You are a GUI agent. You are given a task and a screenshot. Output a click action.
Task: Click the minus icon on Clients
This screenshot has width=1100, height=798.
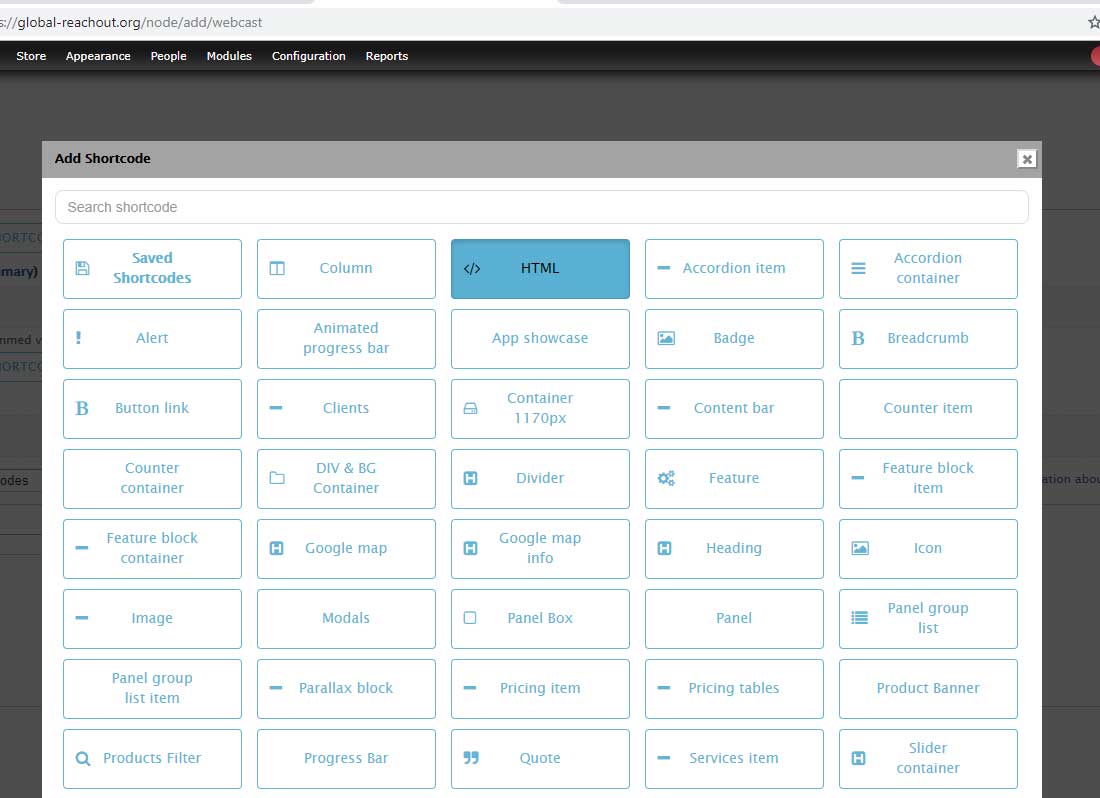point(276,408)
